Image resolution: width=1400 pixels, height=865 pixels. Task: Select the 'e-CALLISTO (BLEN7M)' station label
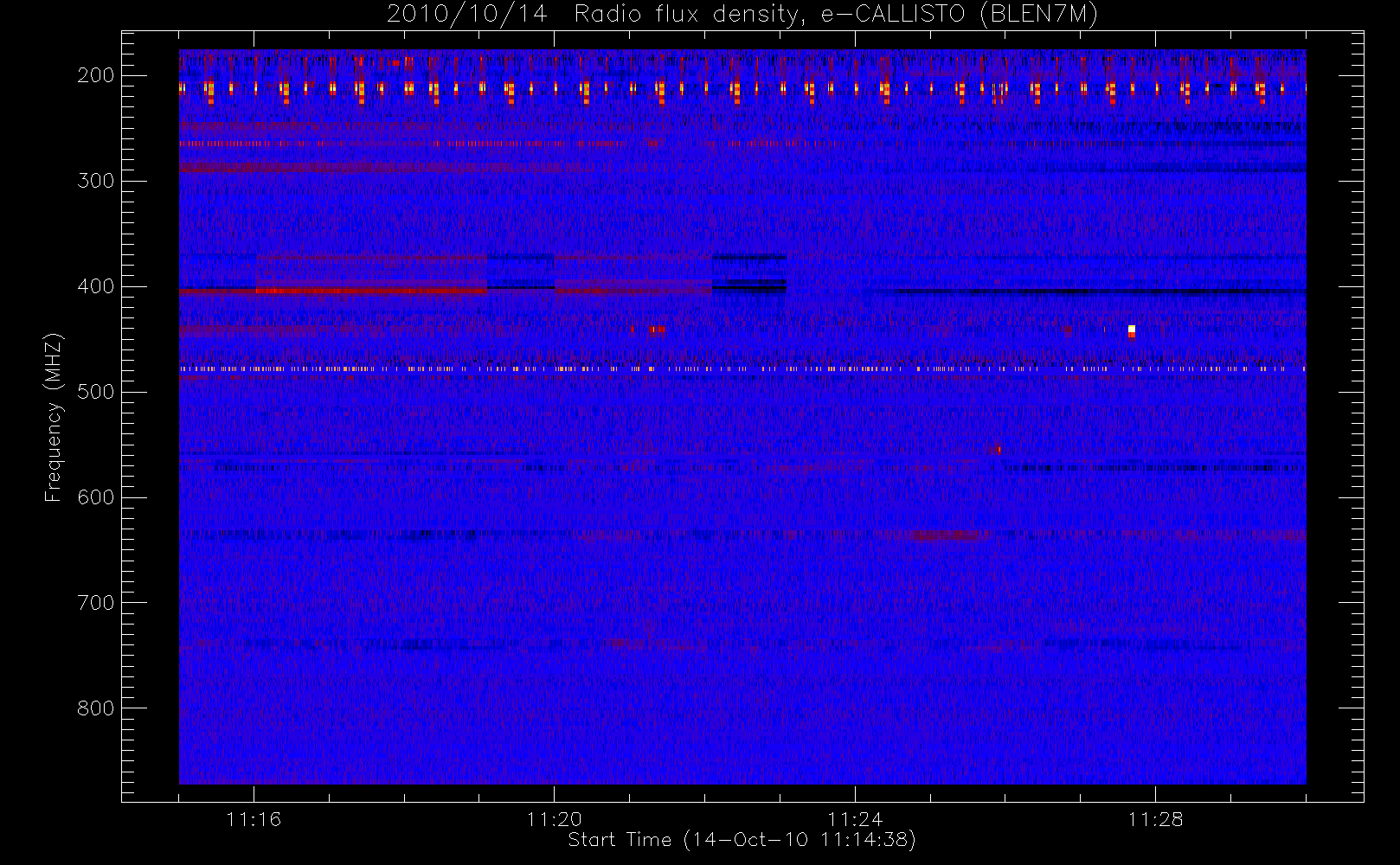tap(959, 15)
